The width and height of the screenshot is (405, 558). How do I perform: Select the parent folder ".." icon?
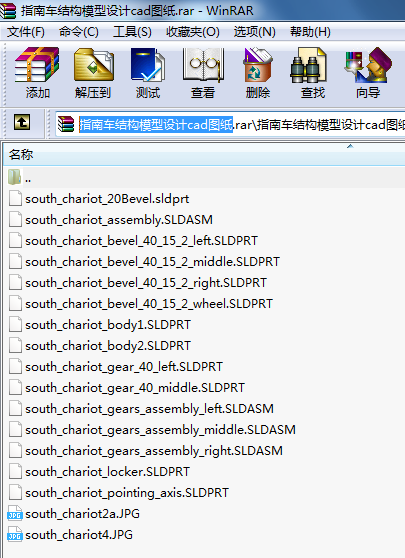click(x=15, y=177)
